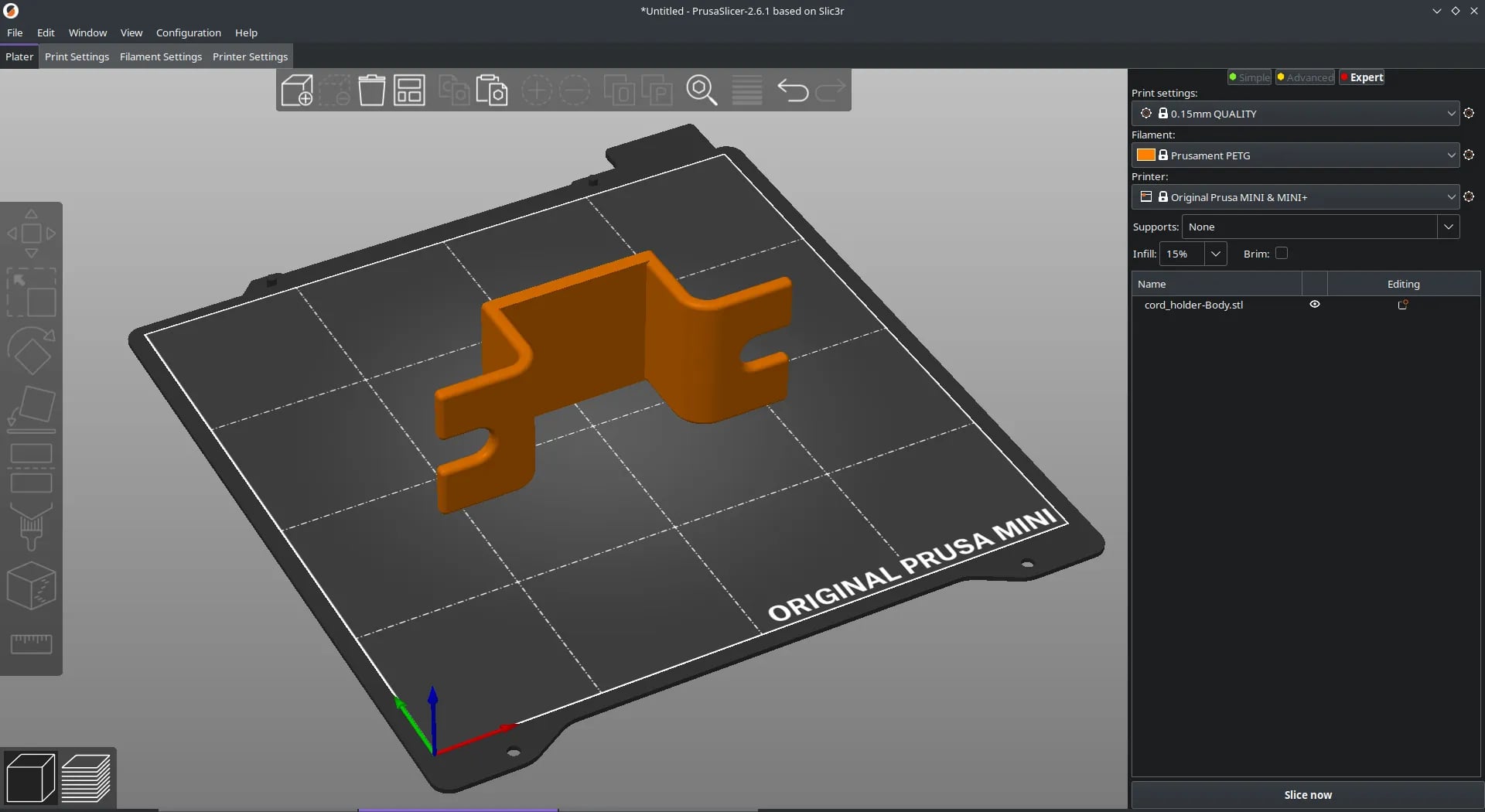This screenshot has height=812, width=1485.
Task: Switch to Print Settings tab
Action: 77,56
